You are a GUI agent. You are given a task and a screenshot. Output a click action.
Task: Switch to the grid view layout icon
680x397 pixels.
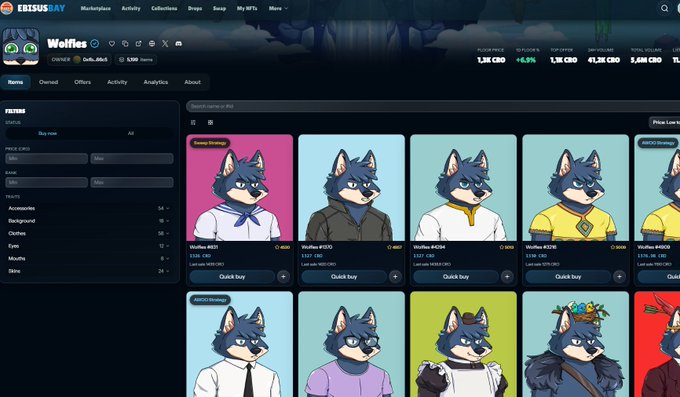point(210,123)
